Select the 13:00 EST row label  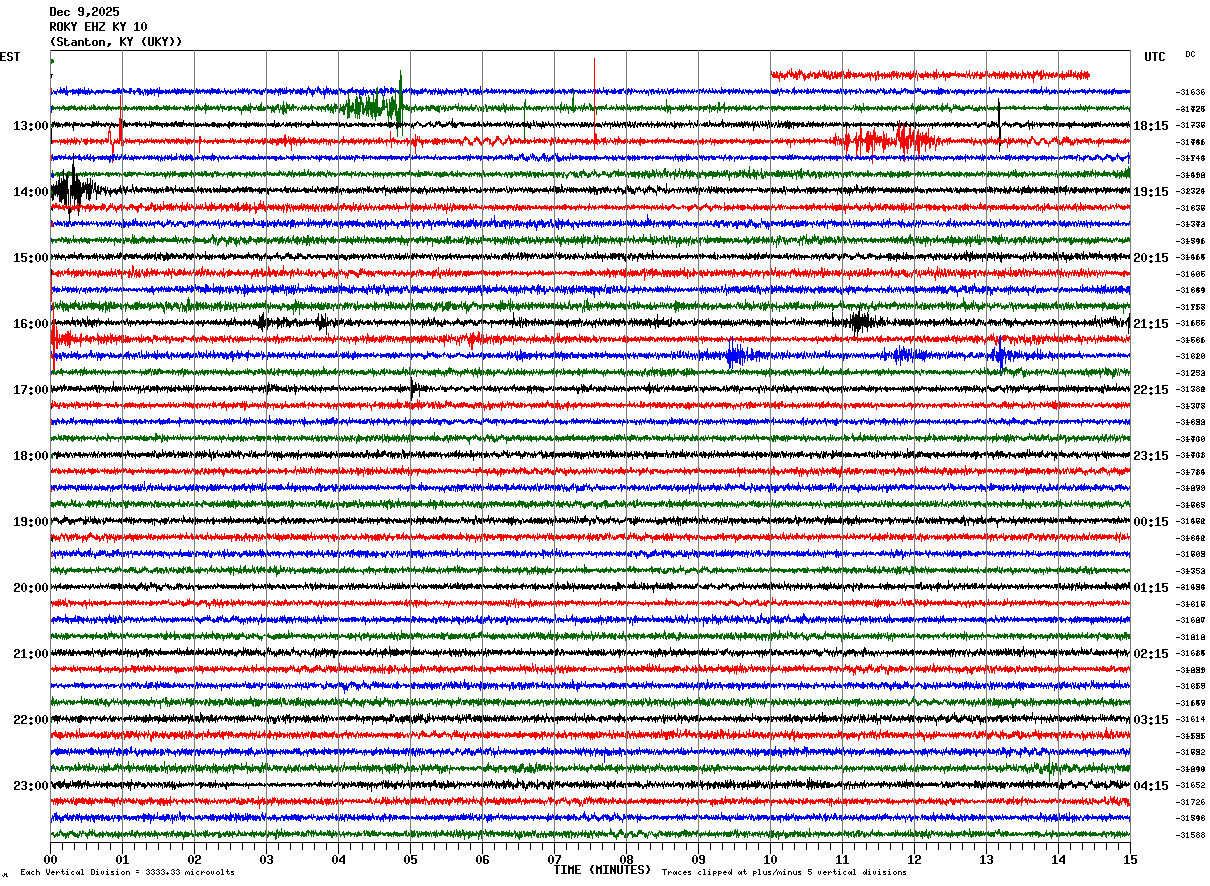[31, 126]
